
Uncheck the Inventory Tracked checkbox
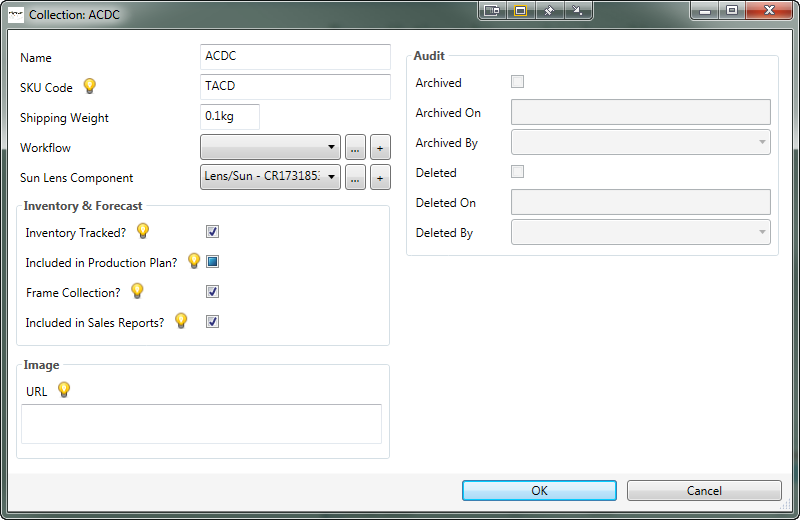coord(212,232)
